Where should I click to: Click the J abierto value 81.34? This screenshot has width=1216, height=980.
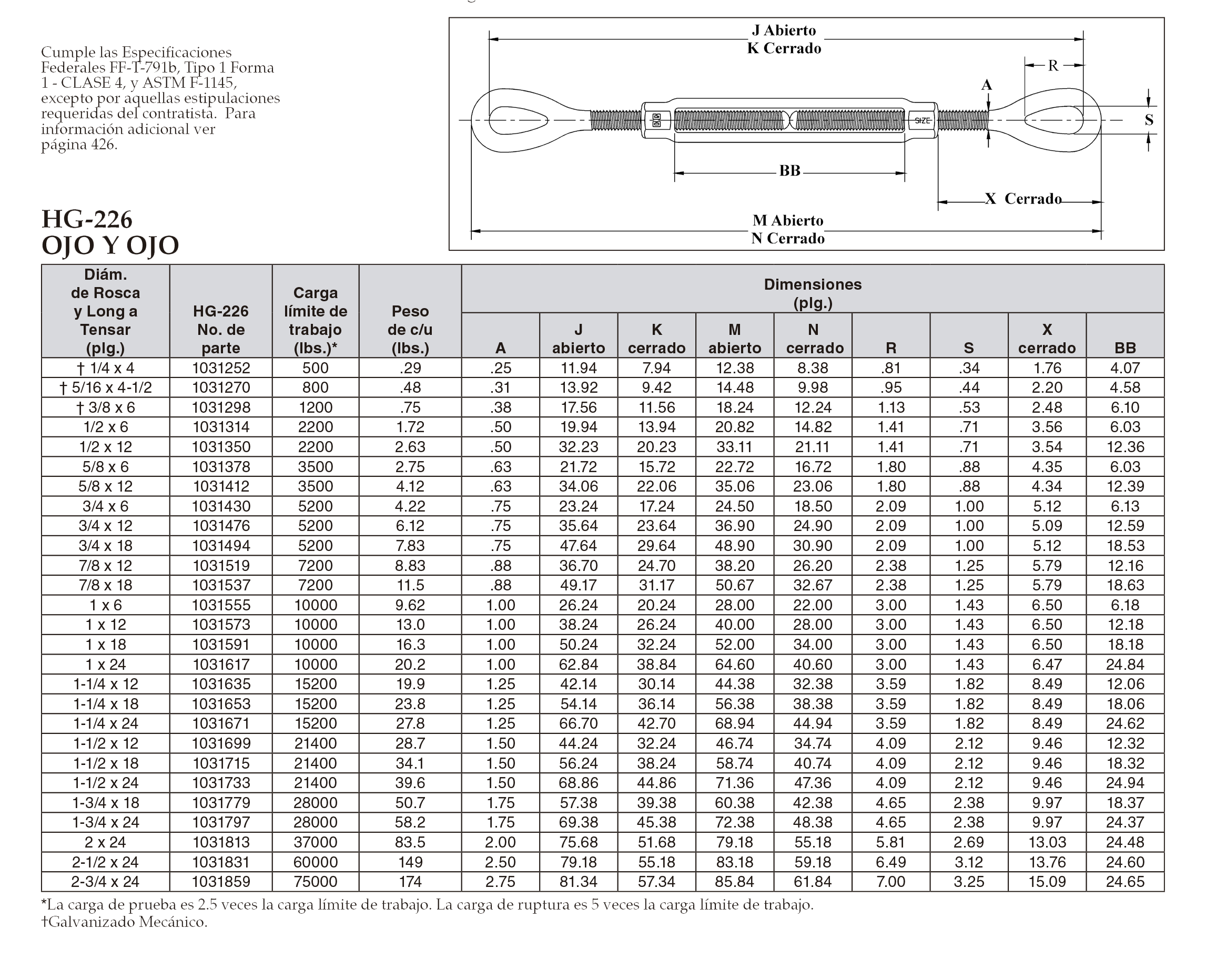tap(579, 881)
